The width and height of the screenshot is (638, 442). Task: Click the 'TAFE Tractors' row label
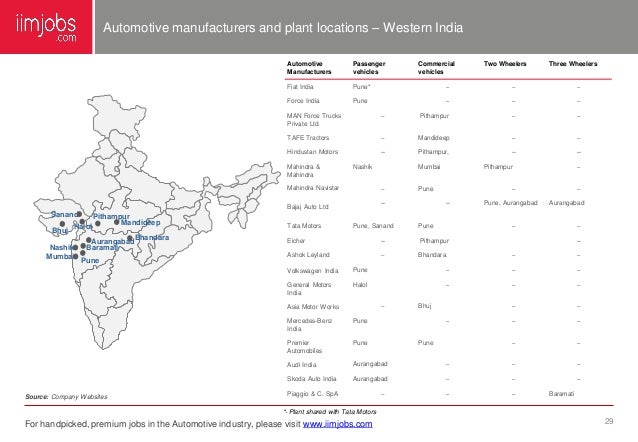(308, 138)
